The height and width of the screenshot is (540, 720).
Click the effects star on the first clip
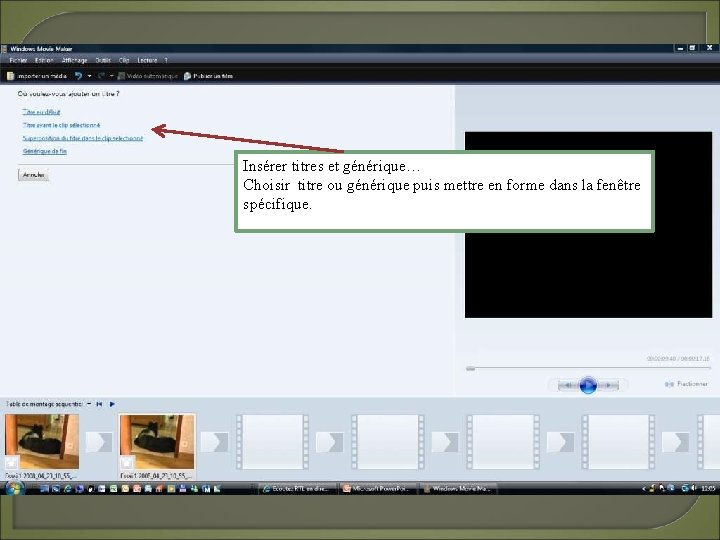(12, 462)
